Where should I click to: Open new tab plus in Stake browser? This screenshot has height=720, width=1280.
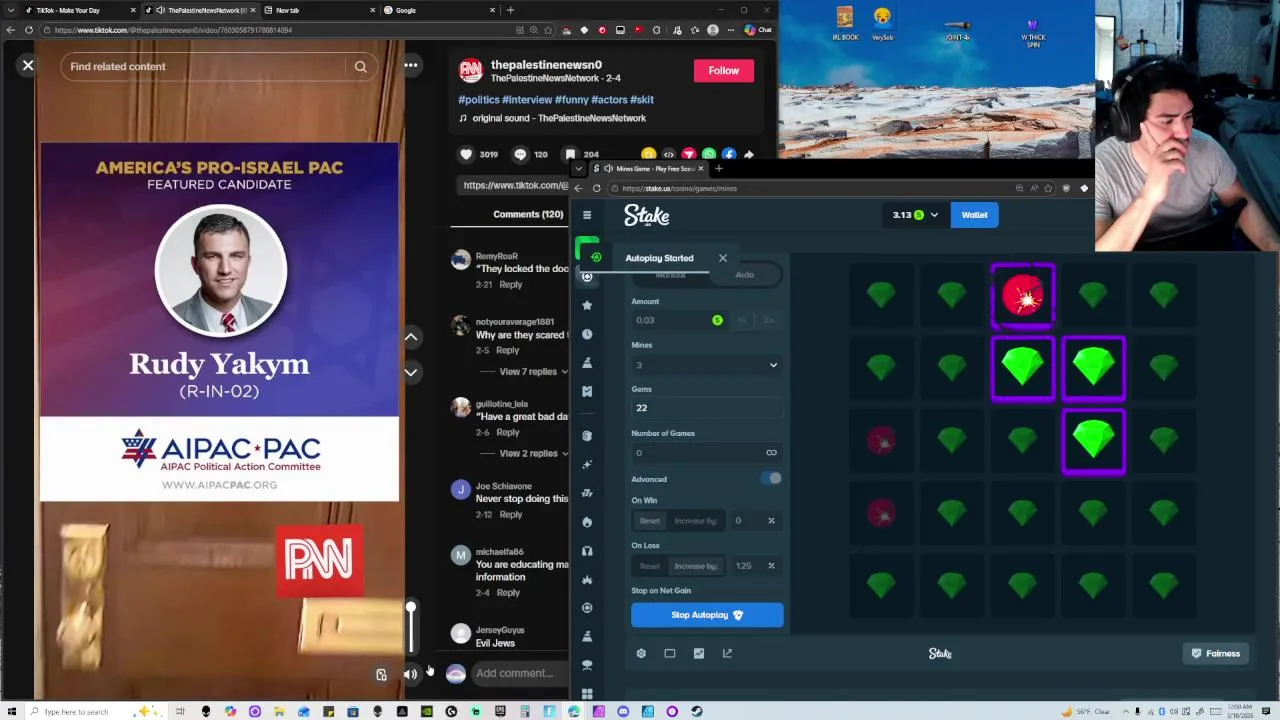pyautogui.click(x=718, y=168)
